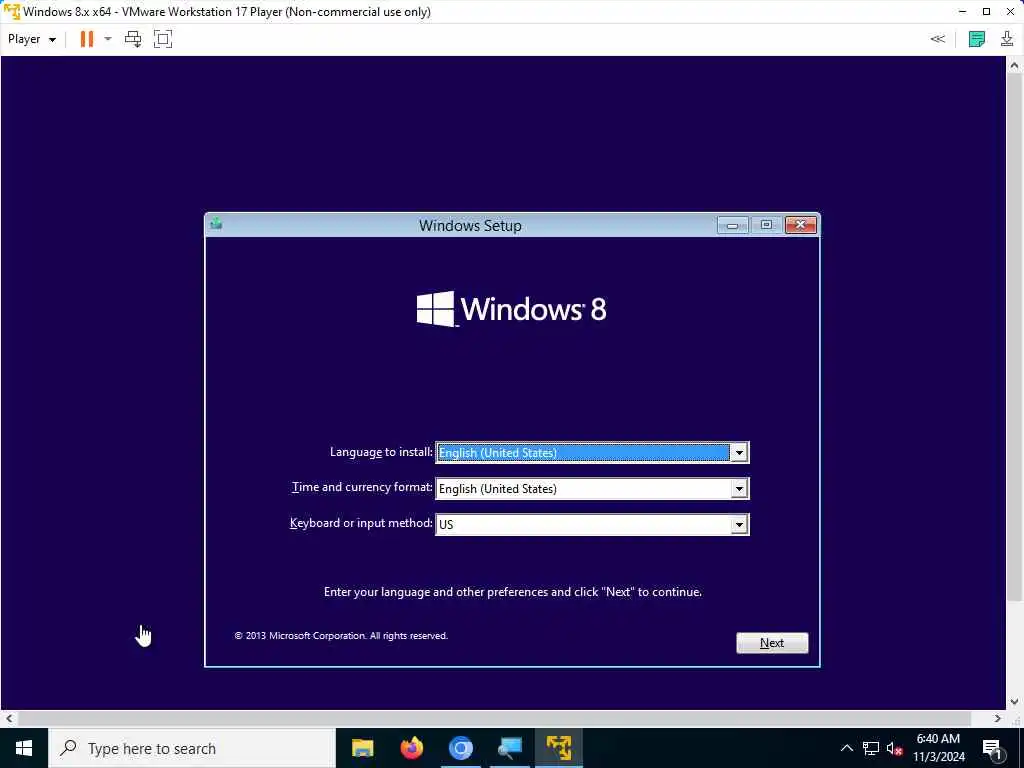This screenshot has width=1024, height=768.
Task: Maximize the Windows Setup dialog
Action: 766,225
